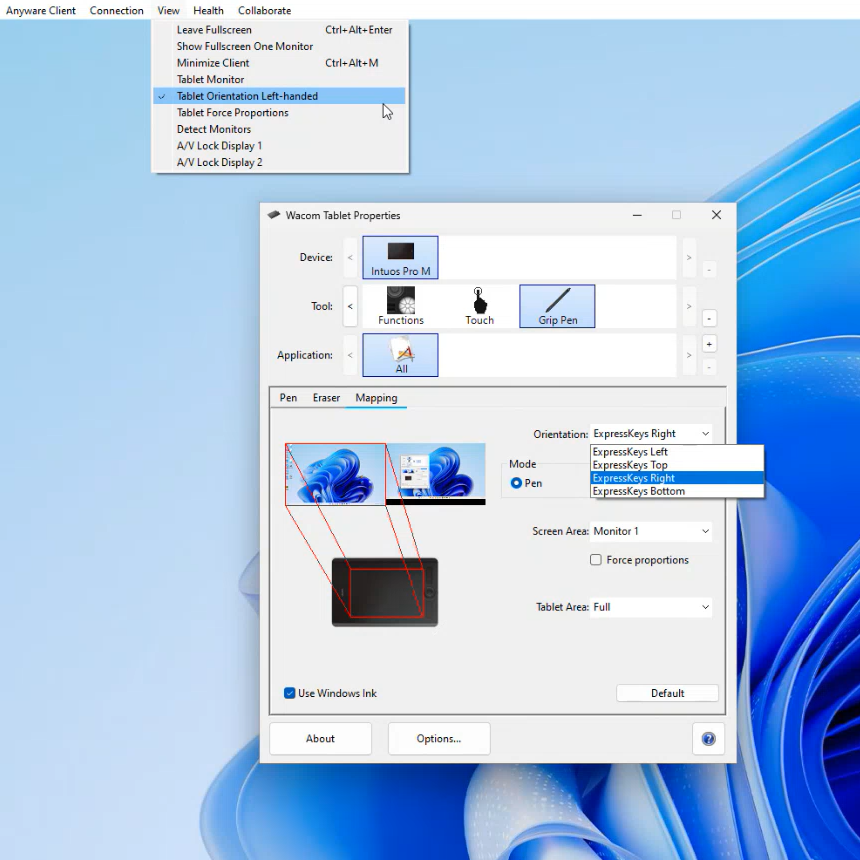
Task: Click the minus button beside Tool row
Action: point(709,319)
